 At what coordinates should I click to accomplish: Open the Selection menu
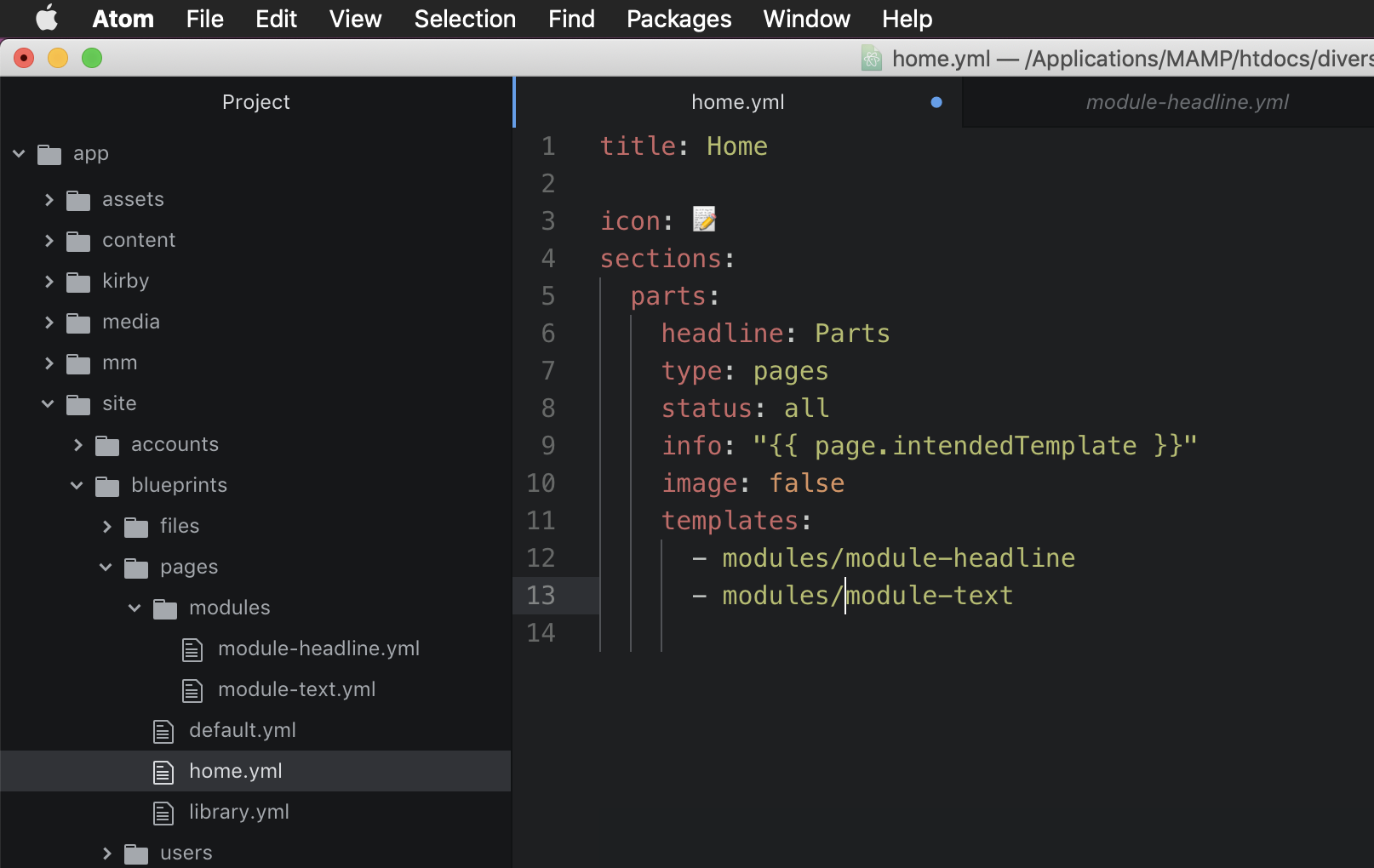coord(465,19)
